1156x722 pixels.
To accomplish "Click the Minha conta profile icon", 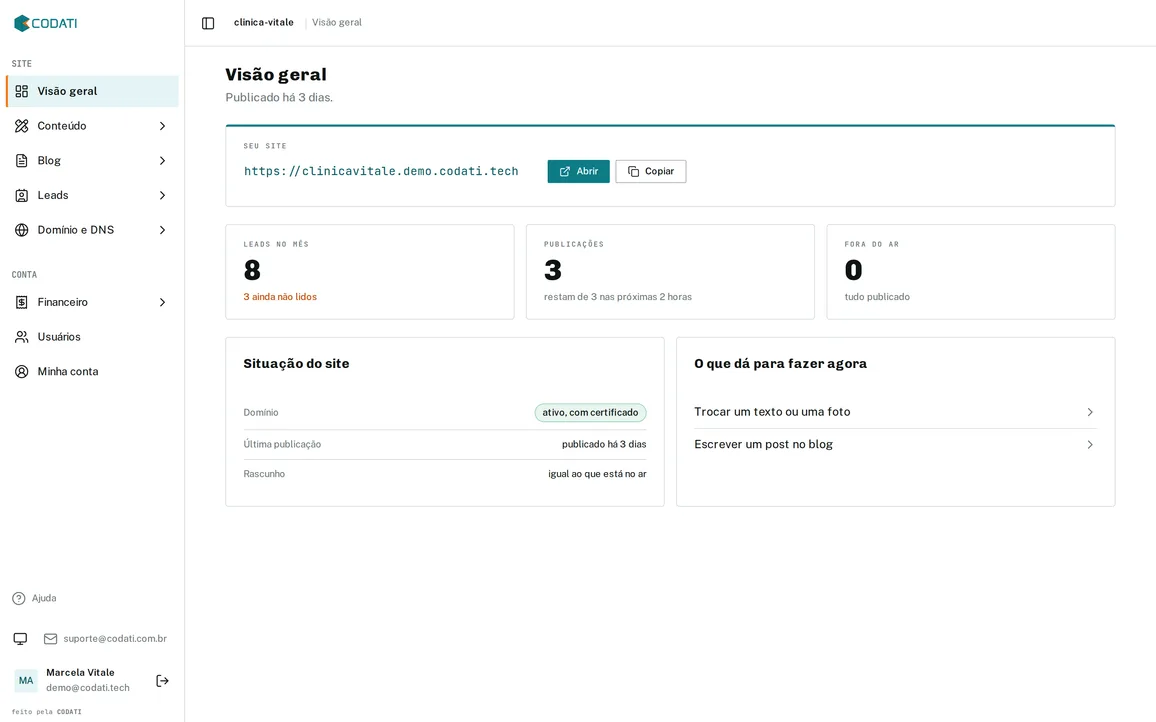I will pos(22,372).
